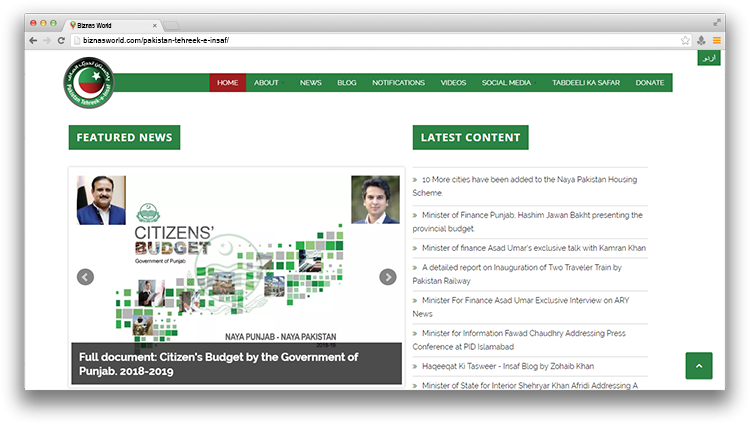Expand the SOCIAL MEDIA dropdown menu
The width and height of the screenshot is (750, 425).
point(508,83)
